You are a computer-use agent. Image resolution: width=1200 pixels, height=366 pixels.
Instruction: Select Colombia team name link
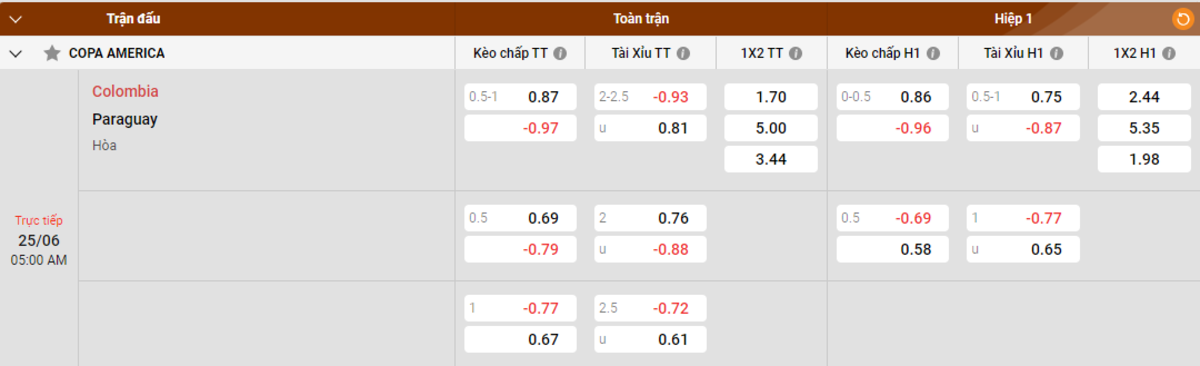(125, 91)
